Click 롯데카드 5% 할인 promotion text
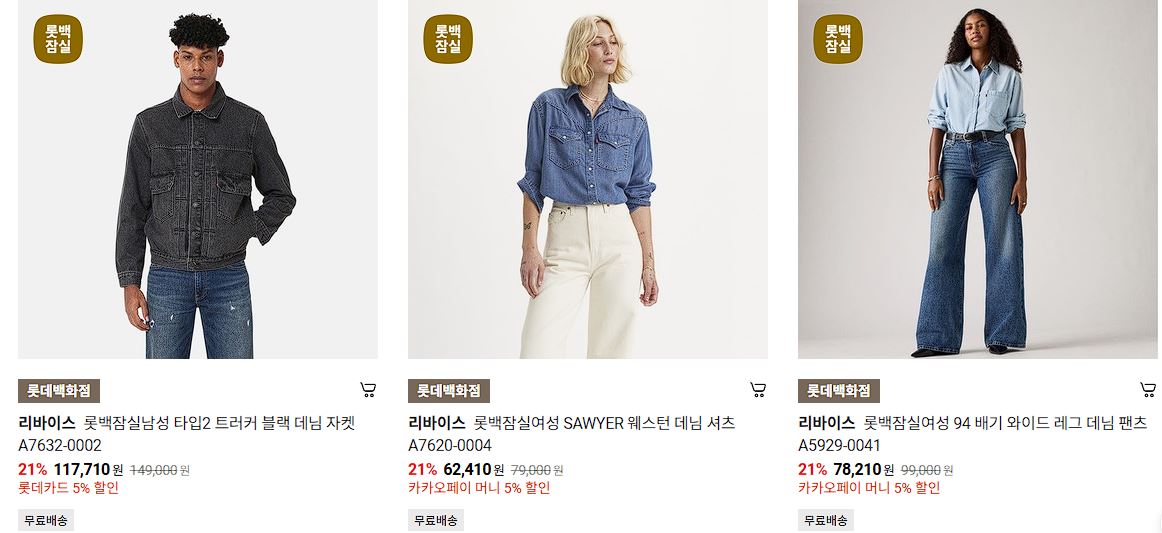This screenshot has width=1162, height=533. 68,488
